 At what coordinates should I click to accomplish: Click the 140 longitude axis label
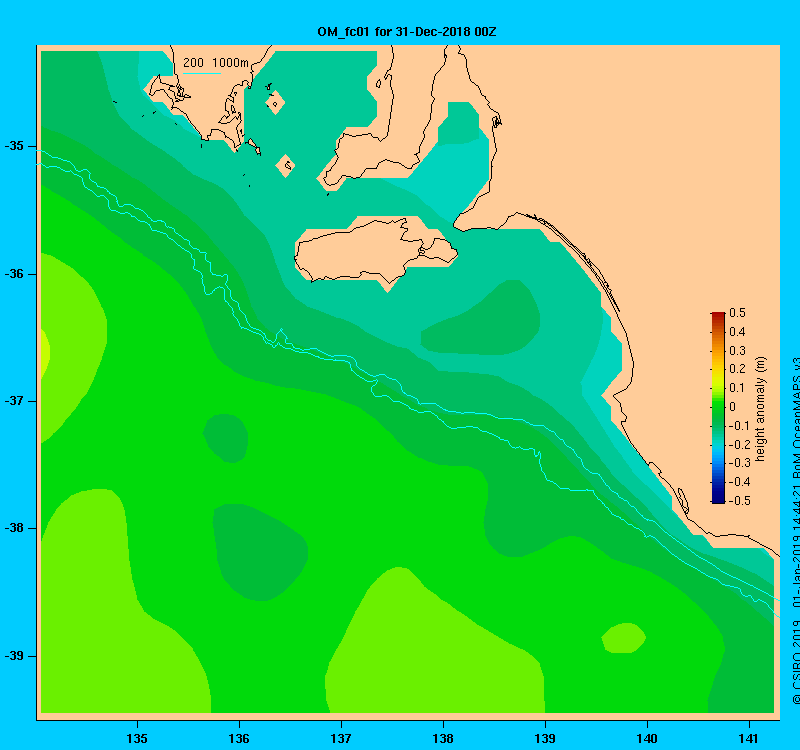647,738
